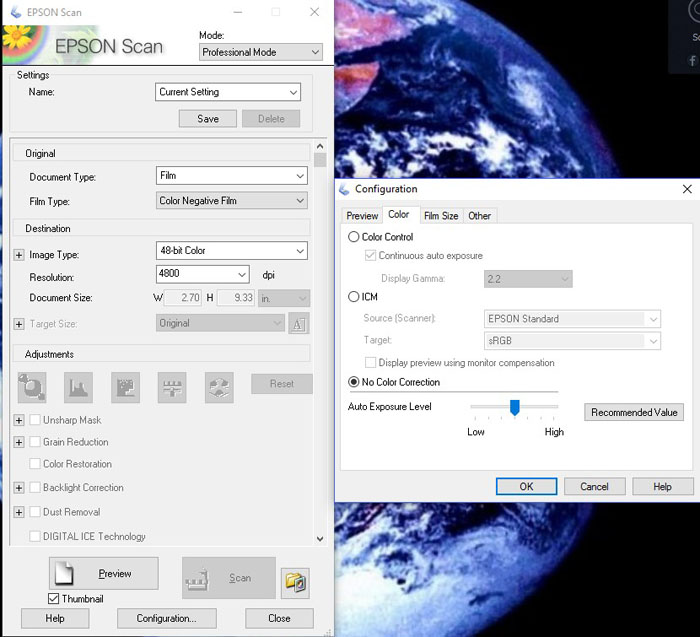
Task: Enable the Dust Removal checkbox
Action: 35,512
